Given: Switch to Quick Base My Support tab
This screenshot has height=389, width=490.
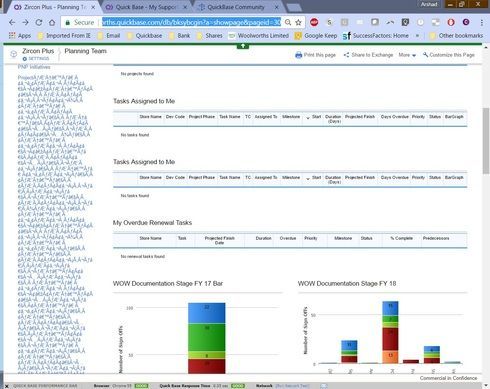Looking at the screenshot, I should point(145,7).
